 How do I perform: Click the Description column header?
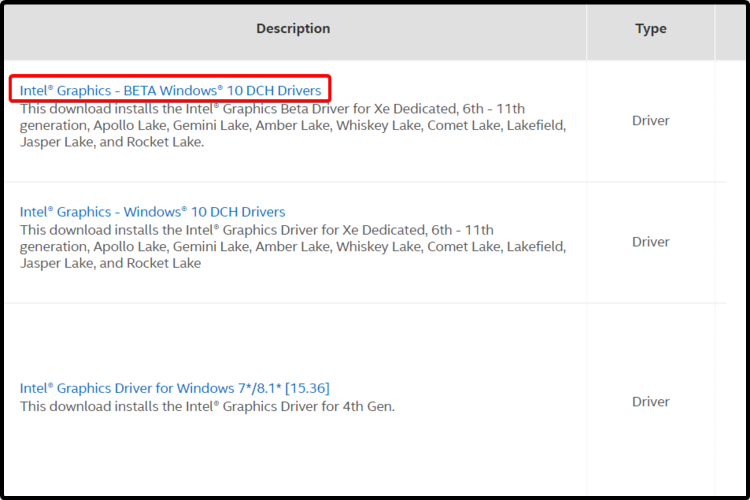coord(293,29)
